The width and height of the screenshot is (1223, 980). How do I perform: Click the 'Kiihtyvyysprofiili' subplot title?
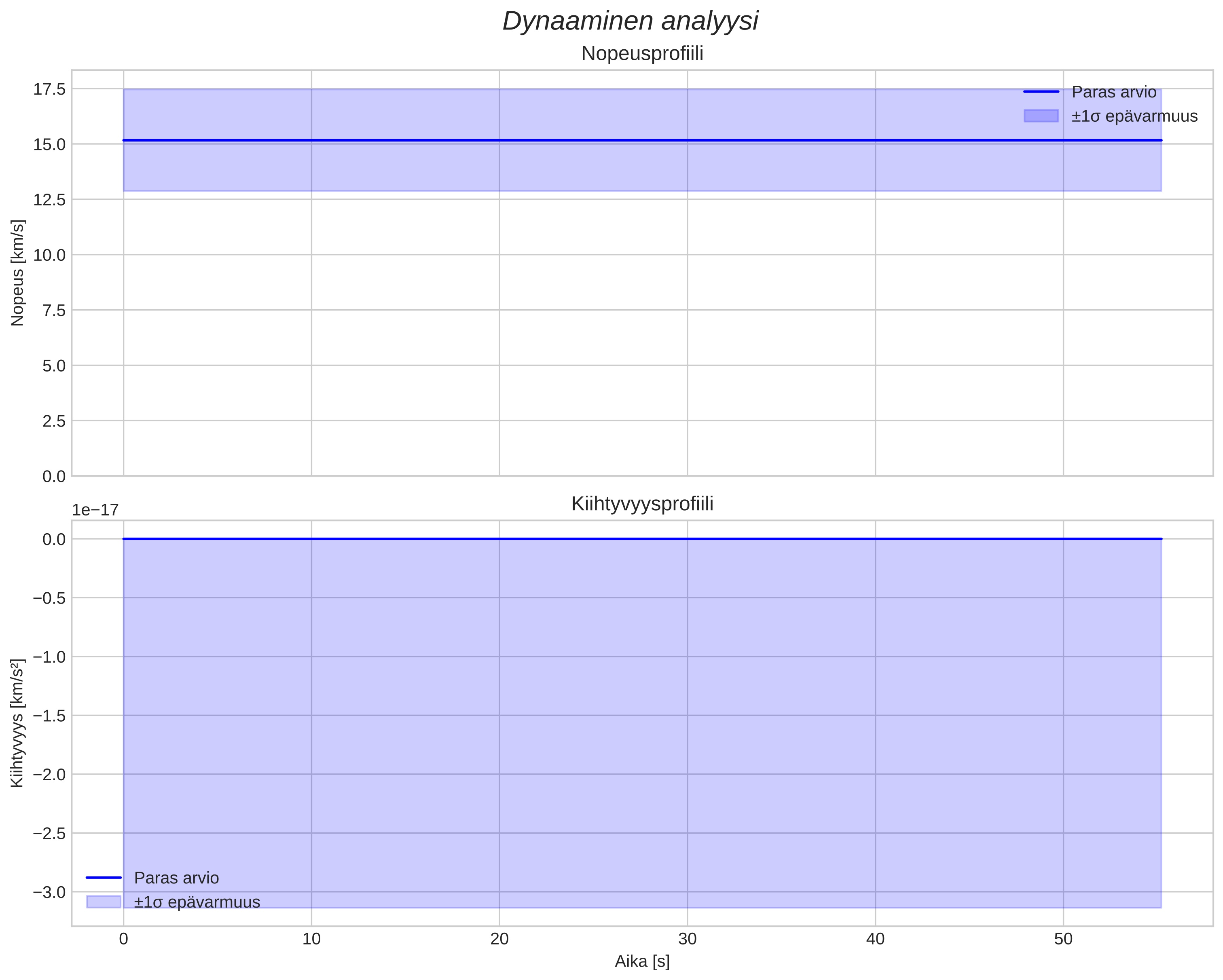click(x=642, y=504)
